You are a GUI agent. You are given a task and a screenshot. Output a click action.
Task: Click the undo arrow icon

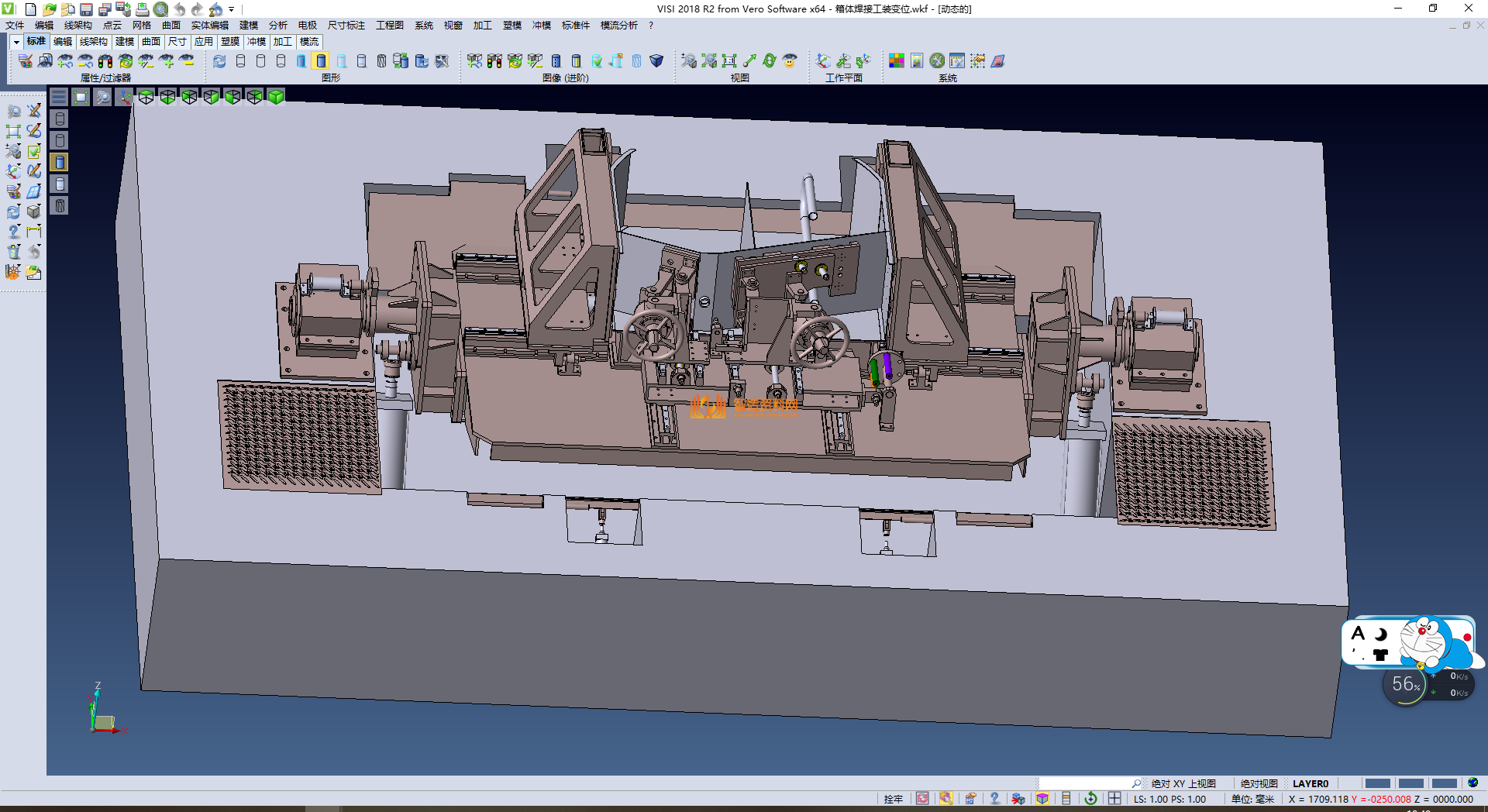click(180, 9)
